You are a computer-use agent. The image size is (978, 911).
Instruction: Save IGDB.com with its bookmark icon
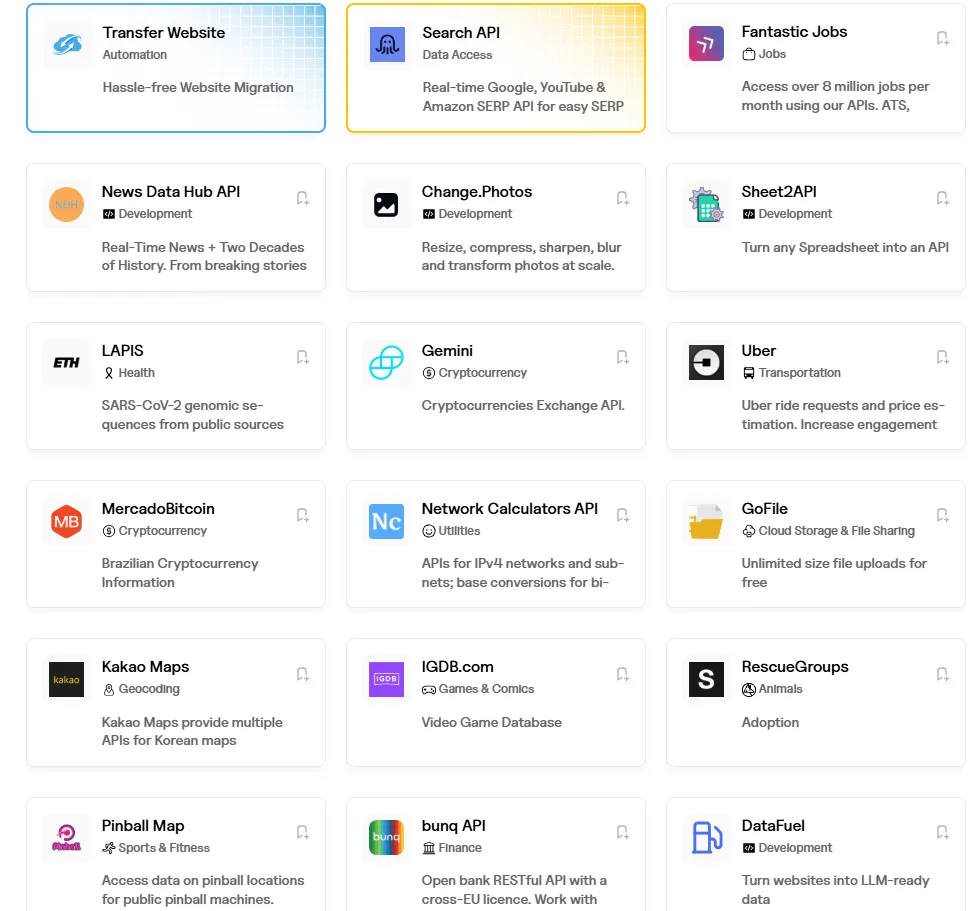[622, 674]
